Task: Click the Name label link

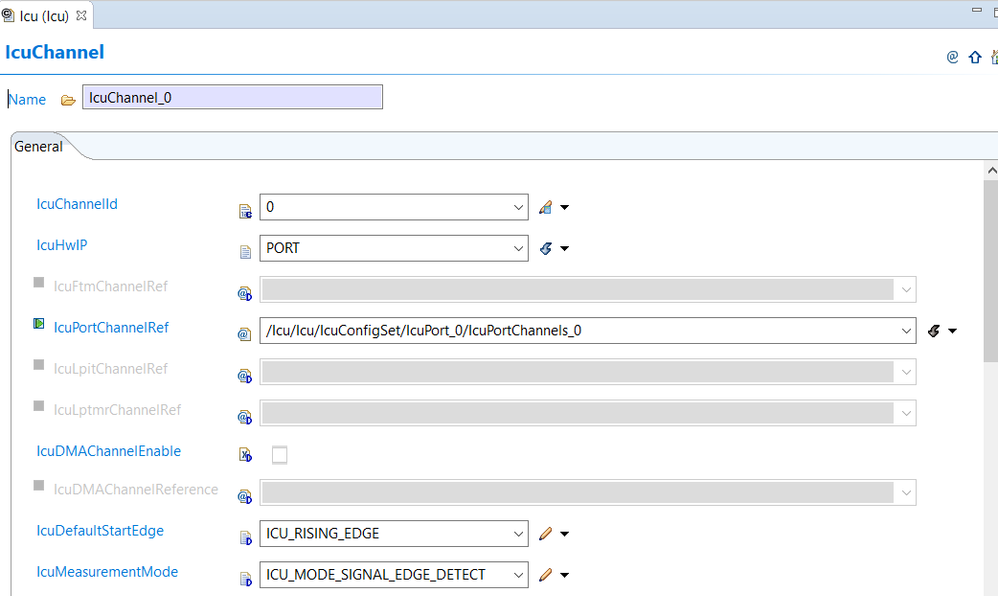Action: pyautogui.click(x=27, y=99)
